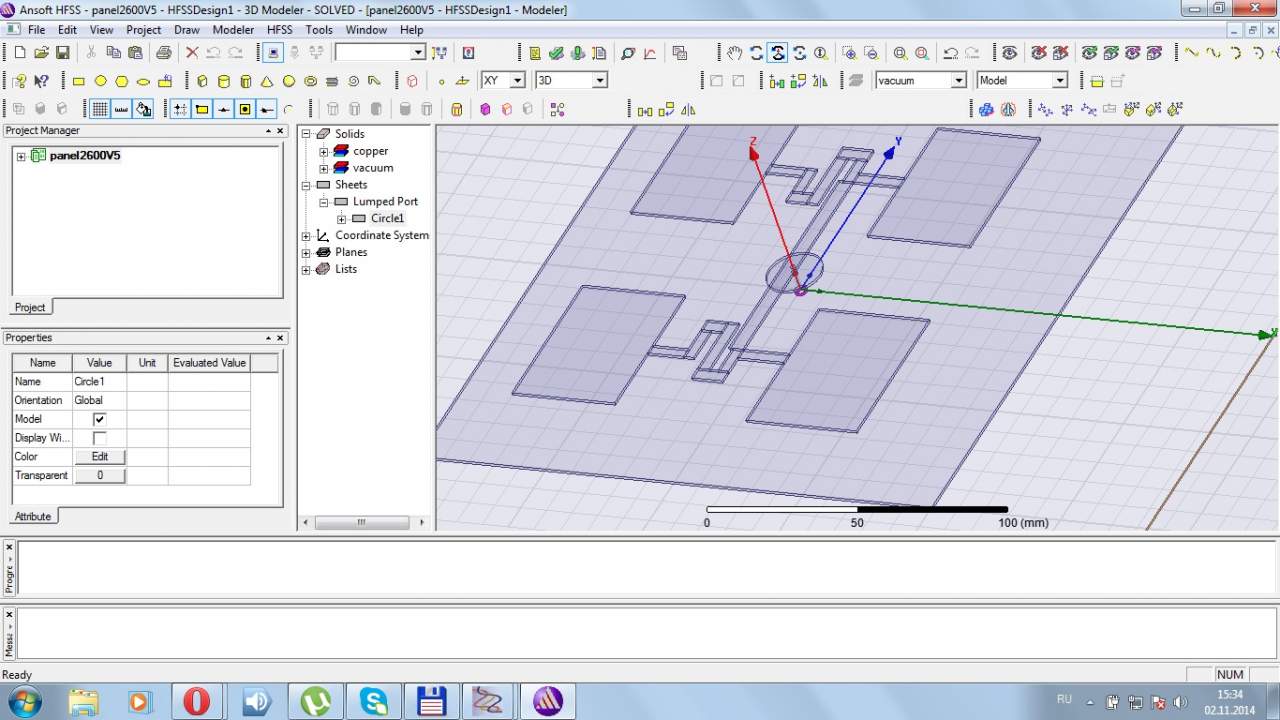Screen dimensions: 1280x720
Task: Open the Opera browser from taskbar
Action: point(196,701)
